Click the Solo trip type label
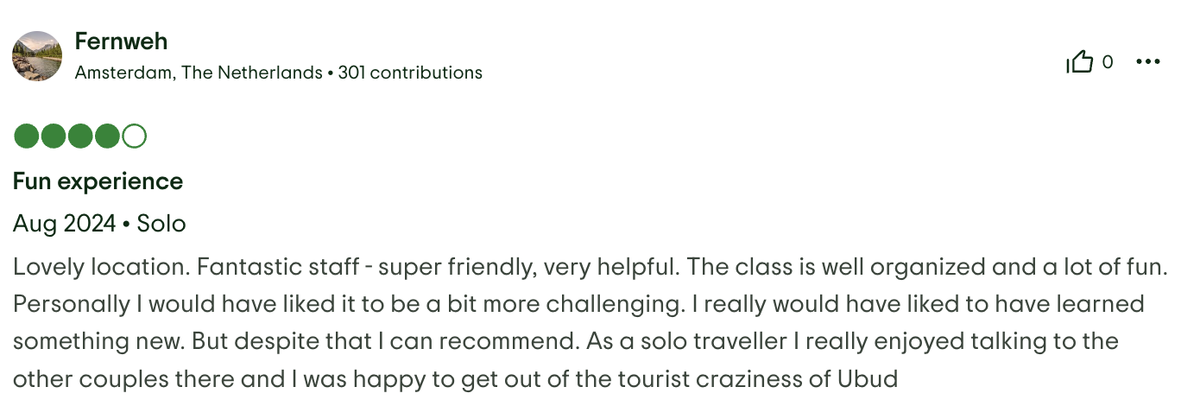 pyautogui.click(x=161, y=223)
